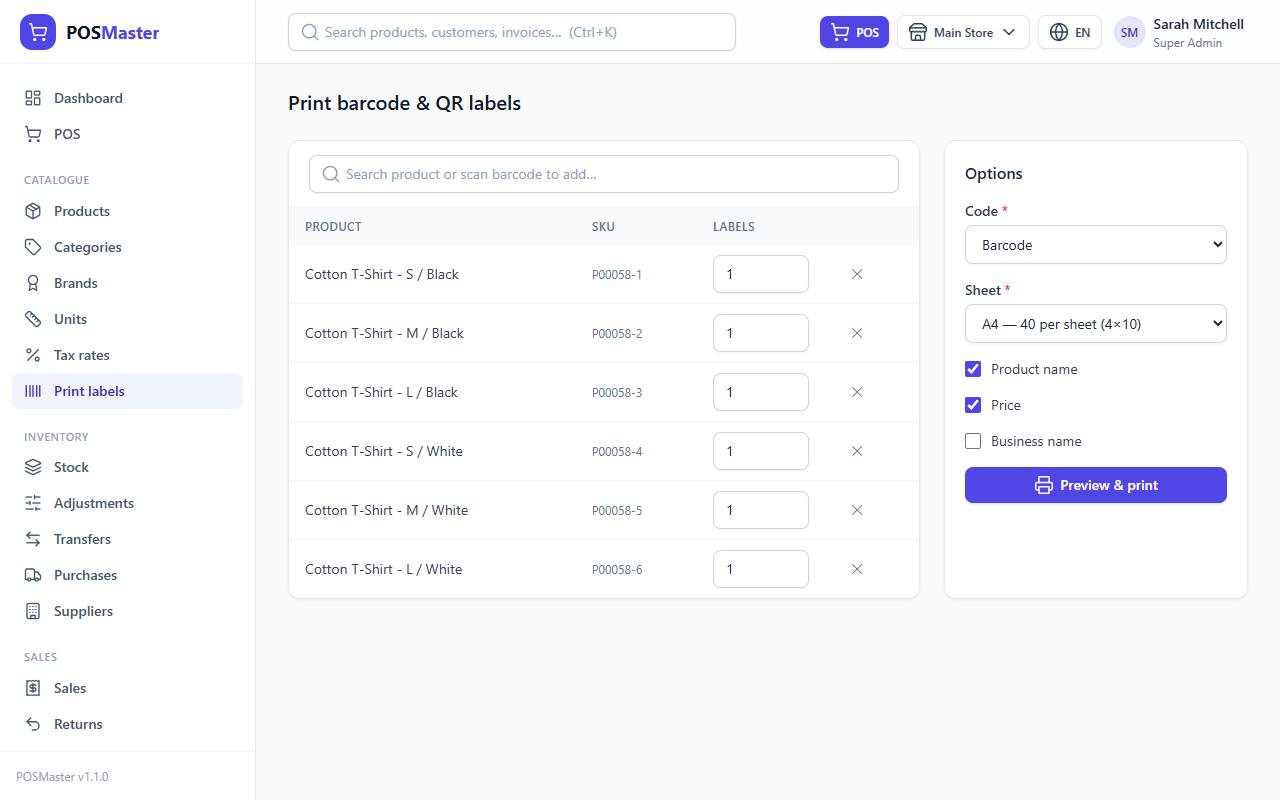Click the Products box icon in sidebar
Screen dimensions: 1280x800
(x=33, y=211)
